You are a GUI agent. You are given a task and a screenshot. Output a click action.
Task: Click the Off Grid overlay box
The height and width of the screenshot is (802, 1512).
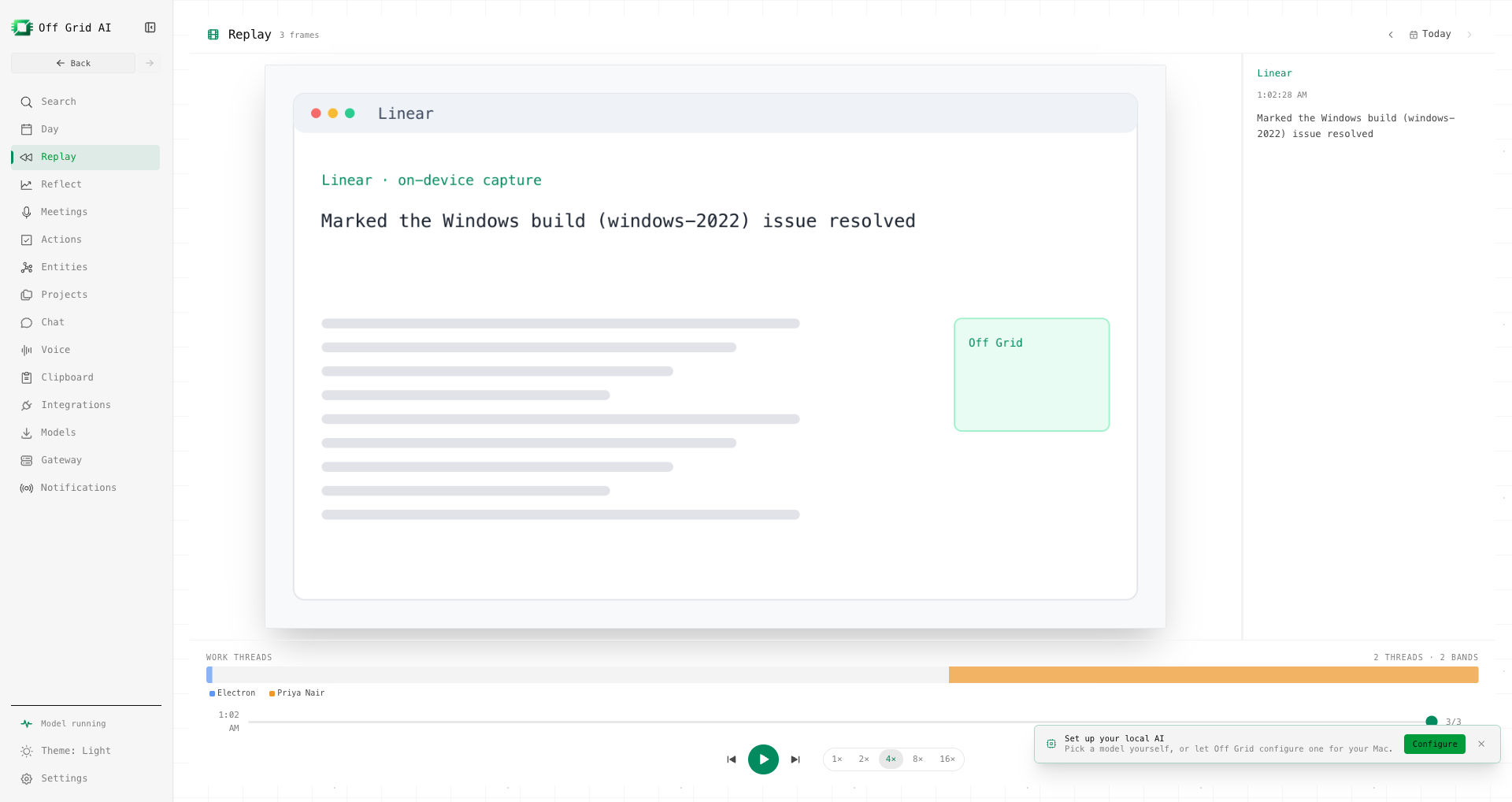pos(1032,375)
